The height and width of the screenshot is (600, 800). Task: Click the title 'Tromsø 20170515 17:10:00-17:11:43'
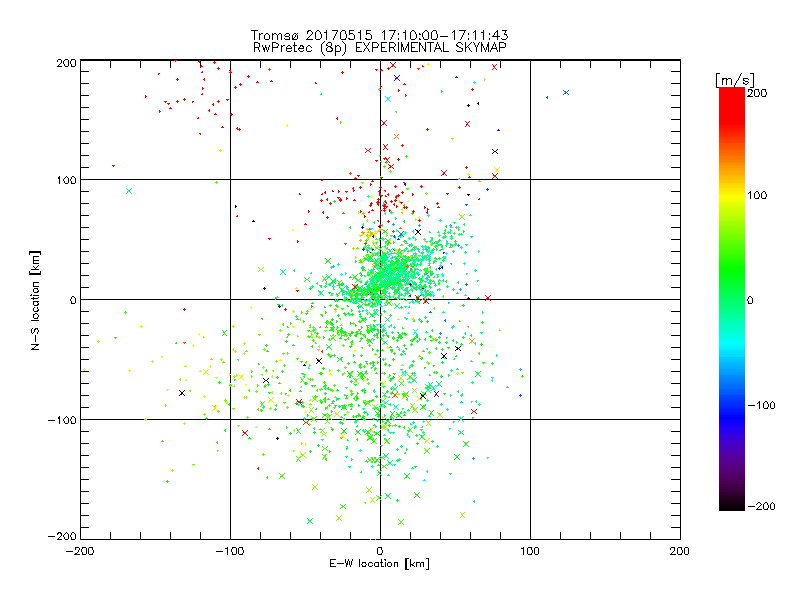click(x=379, y=35)
